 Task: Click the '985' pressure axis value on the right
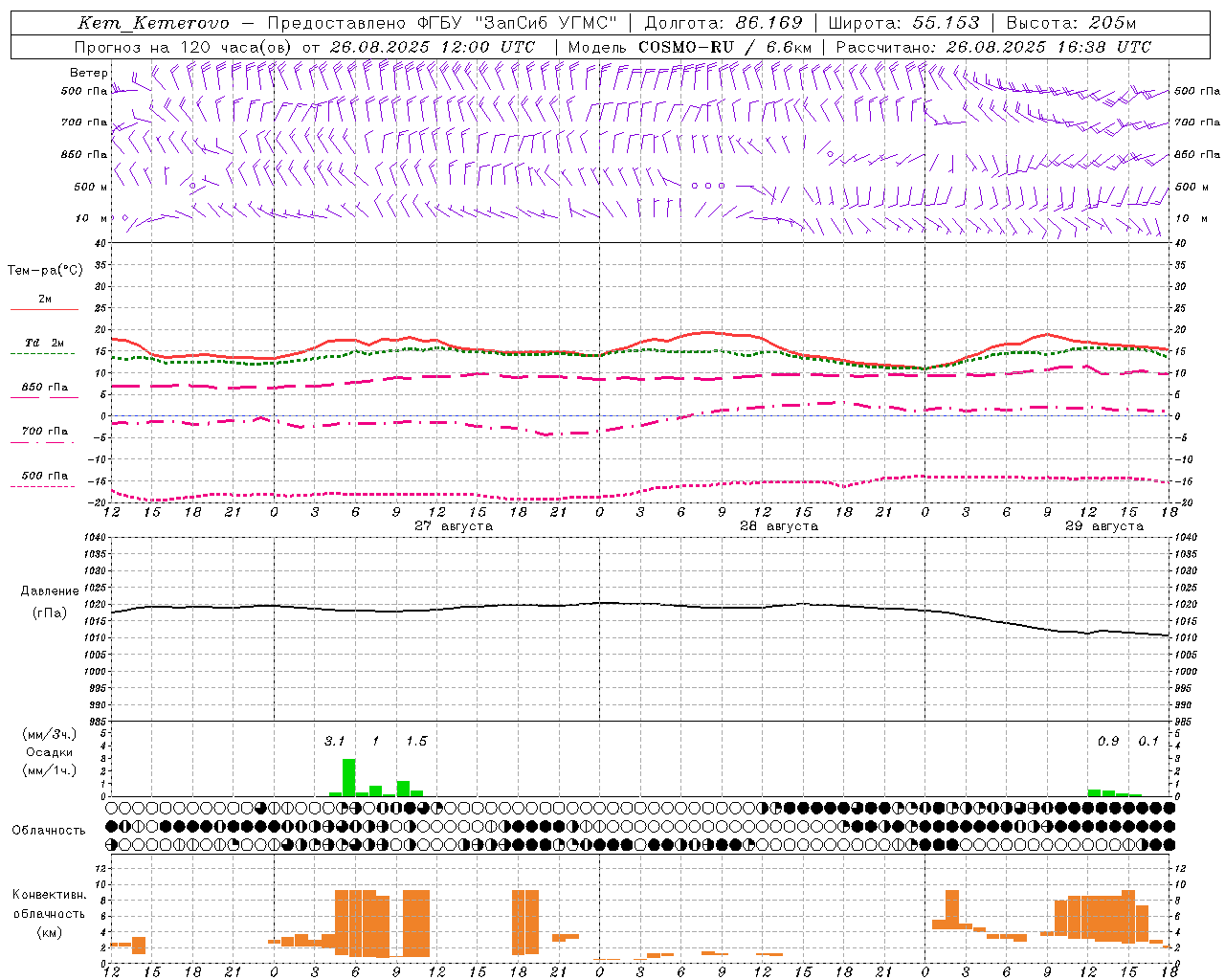click(1185, 723)
